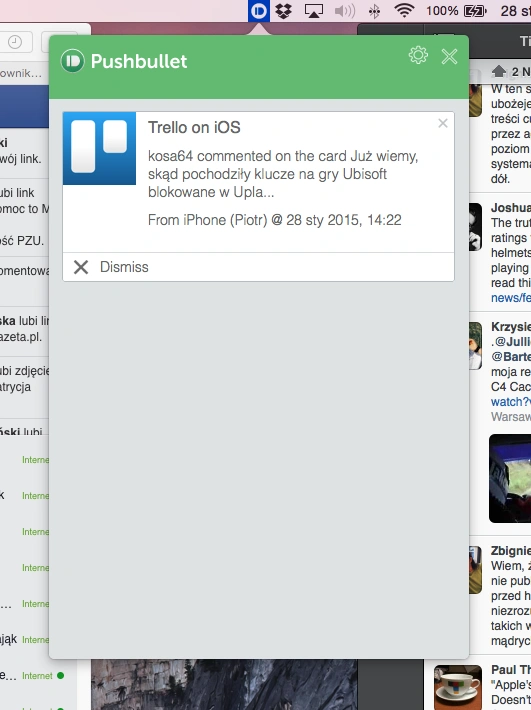The width and height of the screenshot is (531, 710).
Task: Close the Pushbullet popup panel
Action: pos(449,57)
